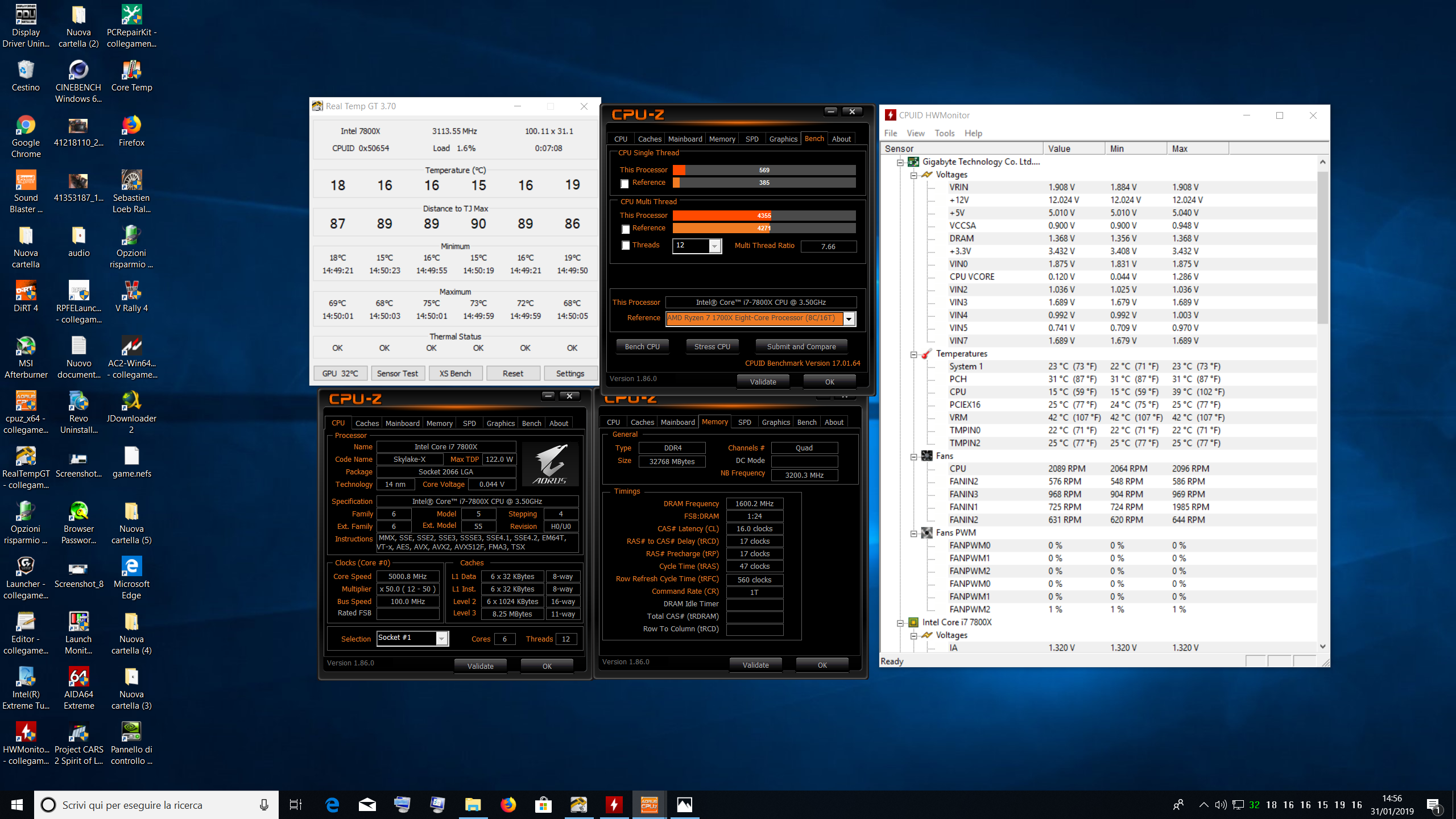Toggle single thread Reference checkbox

(x=624, y=184)
